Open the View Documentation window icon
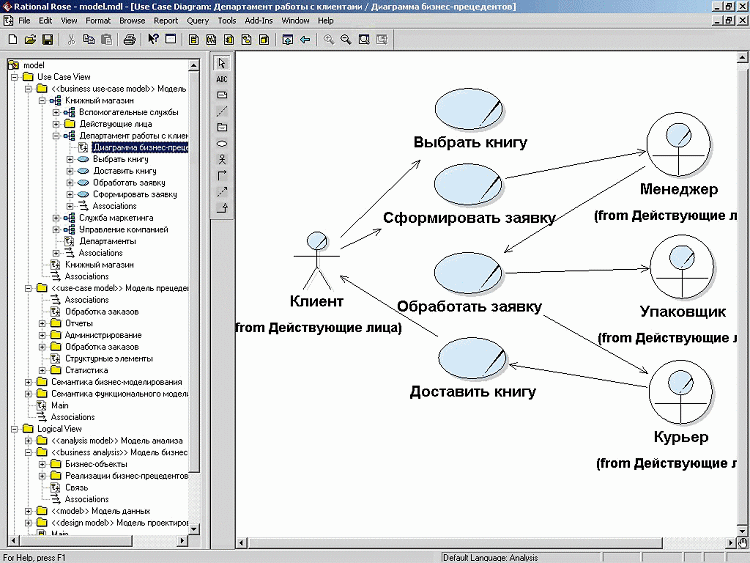 (x=171, y=40)
